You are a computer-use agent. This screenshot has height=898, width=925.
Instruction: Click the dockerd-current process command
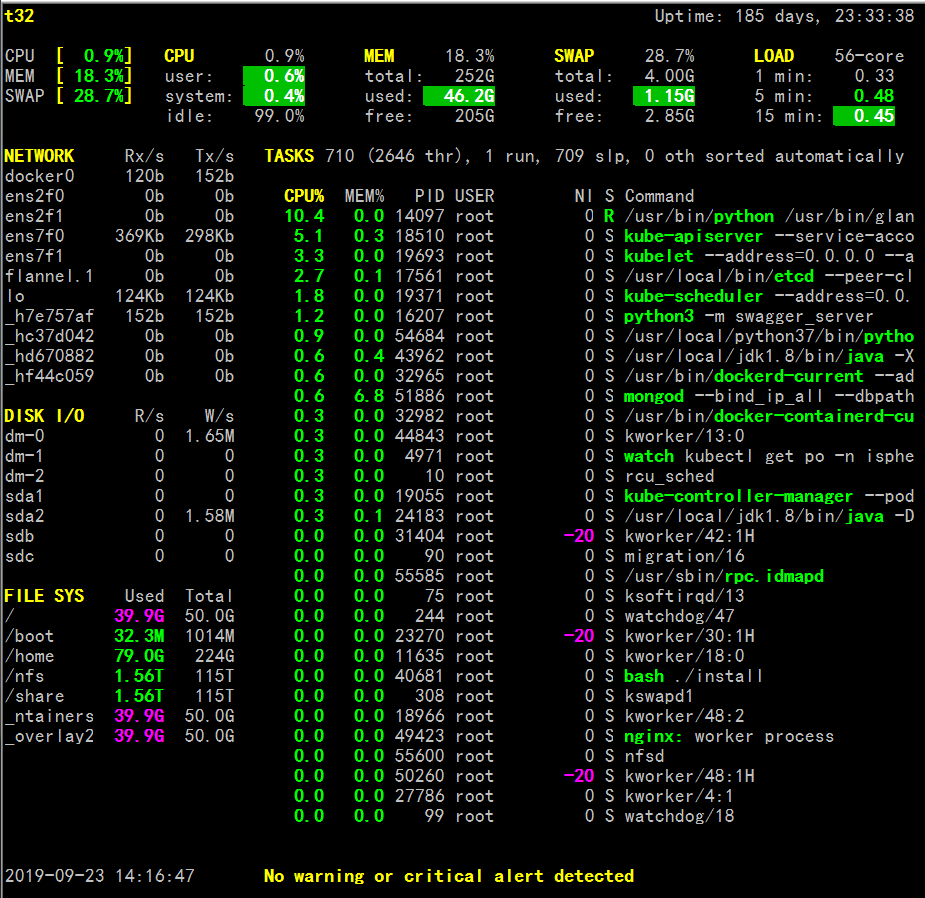769,376
